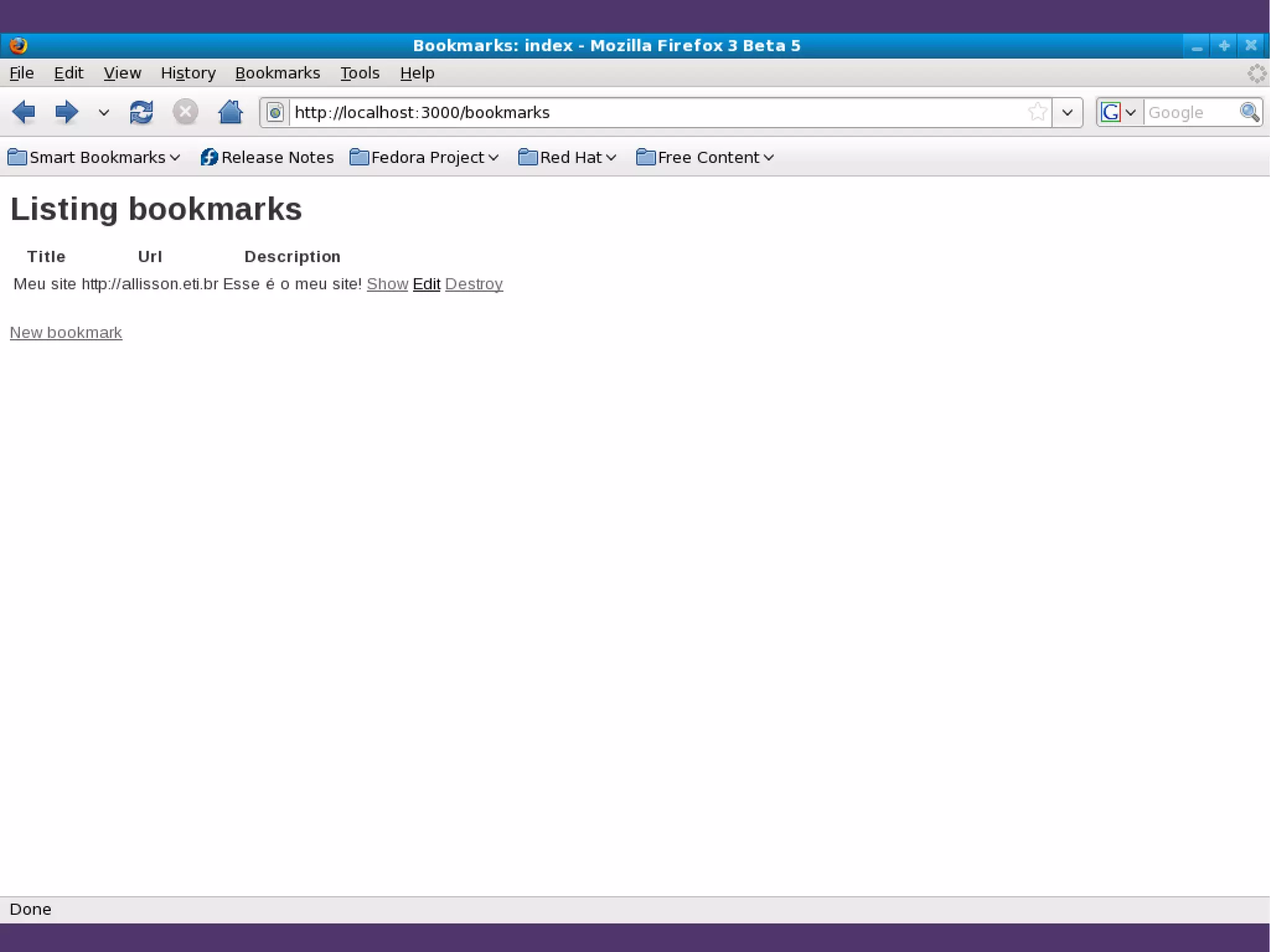The width and height of the screenshot is (1270, 952).
Task: Click the 'Listing bookmarks' heading
Action: 156,209
